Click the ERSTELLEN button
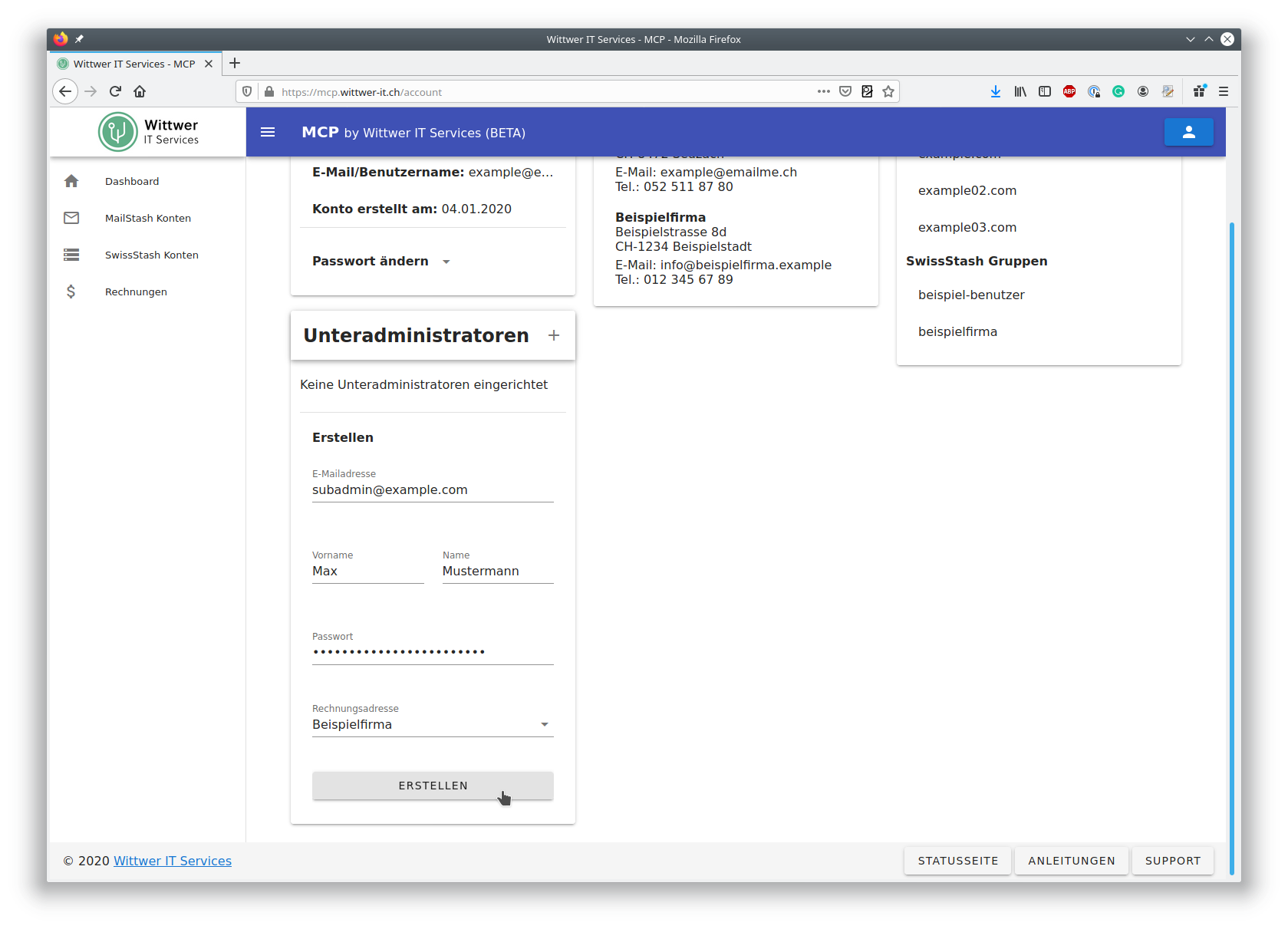Viewport: 1288px width, 929px height. tap(433, 786)
